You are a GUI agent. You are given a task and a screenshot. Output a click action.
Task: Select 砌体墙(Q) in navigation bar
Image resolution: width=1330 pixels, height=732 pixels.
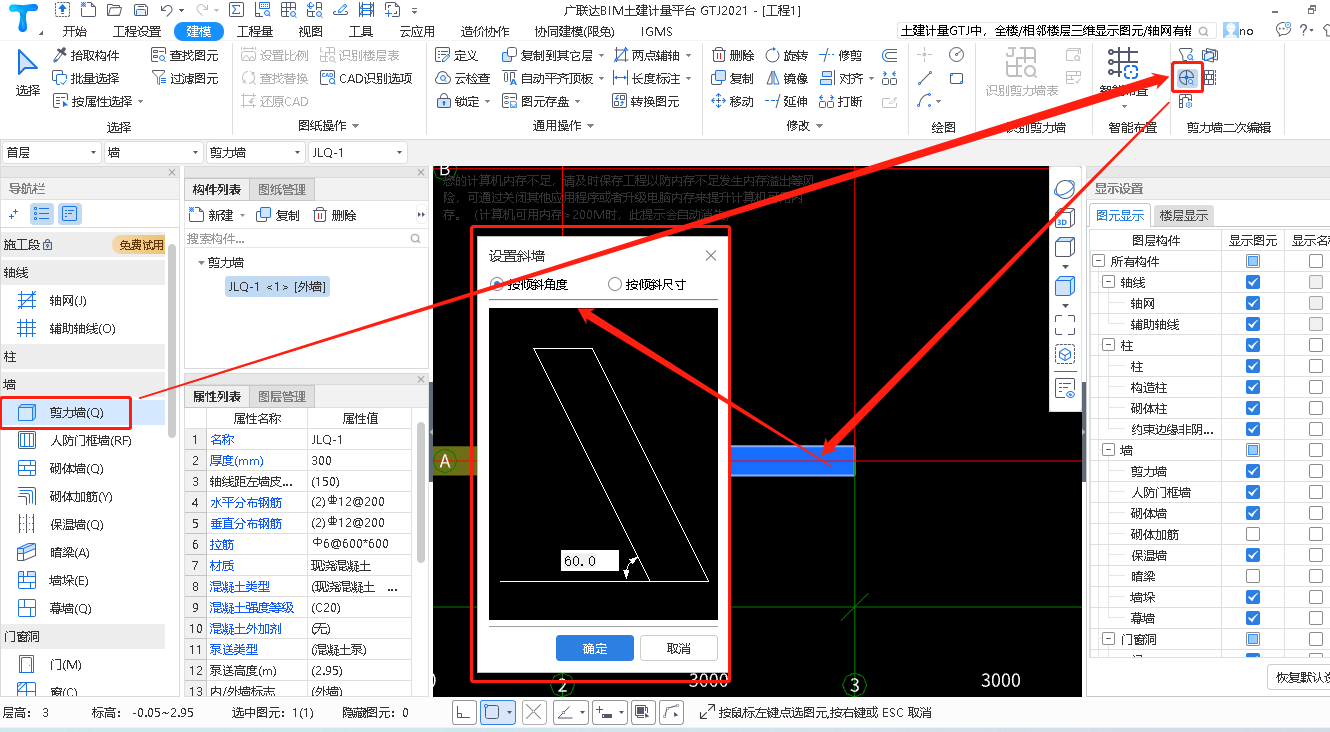click(x=76, y=468)
